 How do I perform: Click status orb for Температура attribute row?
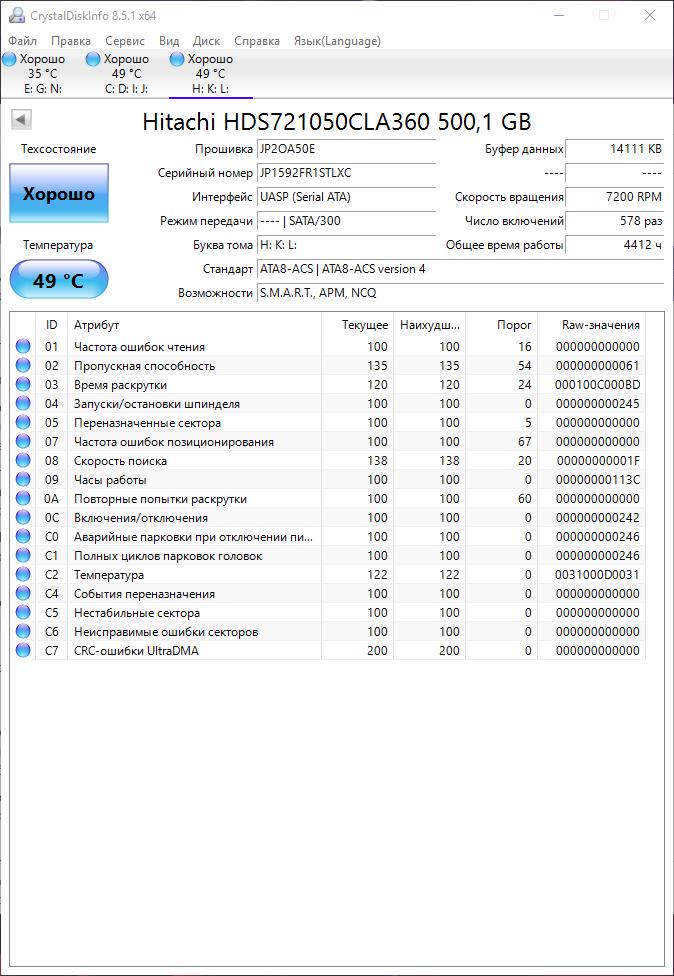point(23,575)
